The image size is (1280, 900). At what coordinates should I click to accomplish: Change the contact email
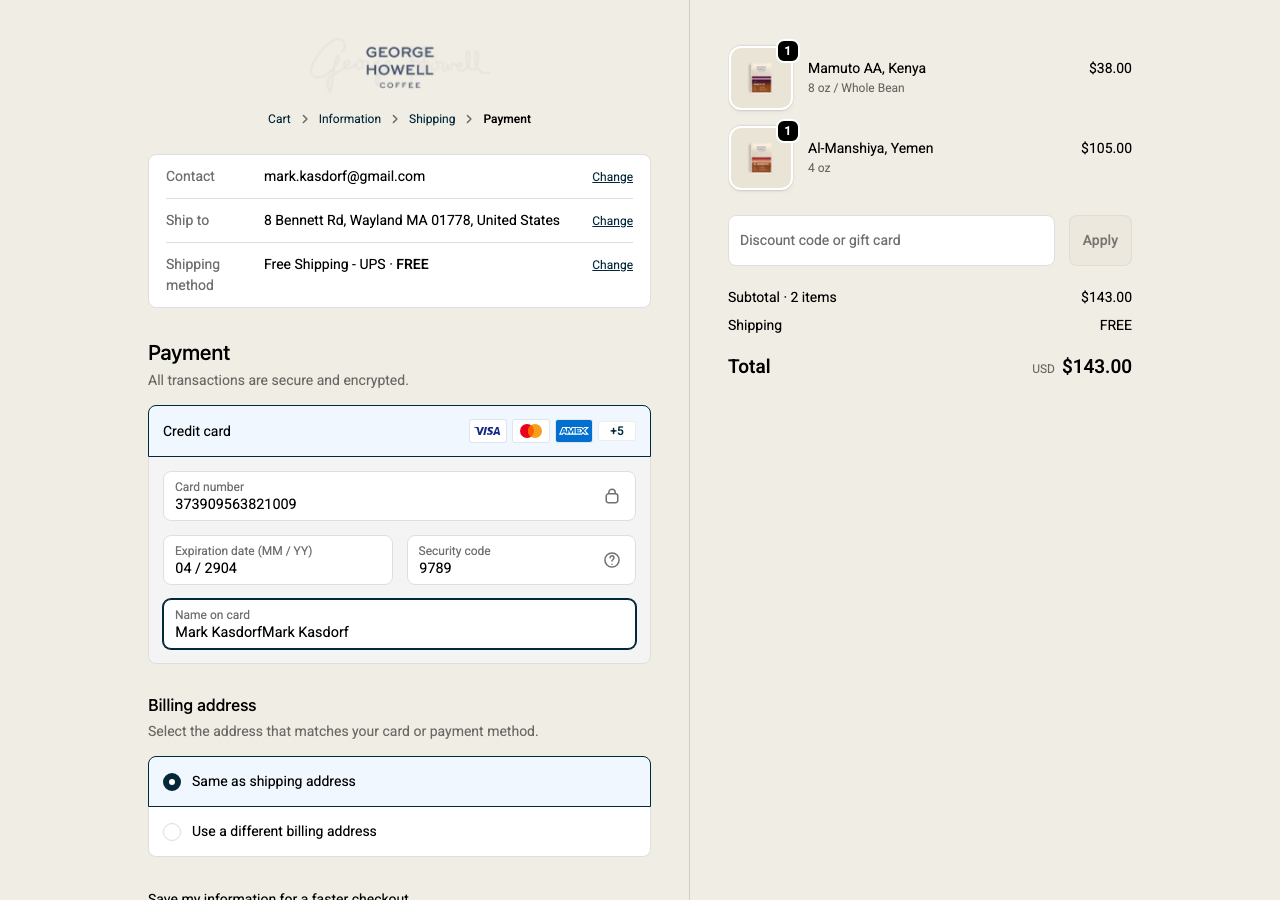(612, 177)
